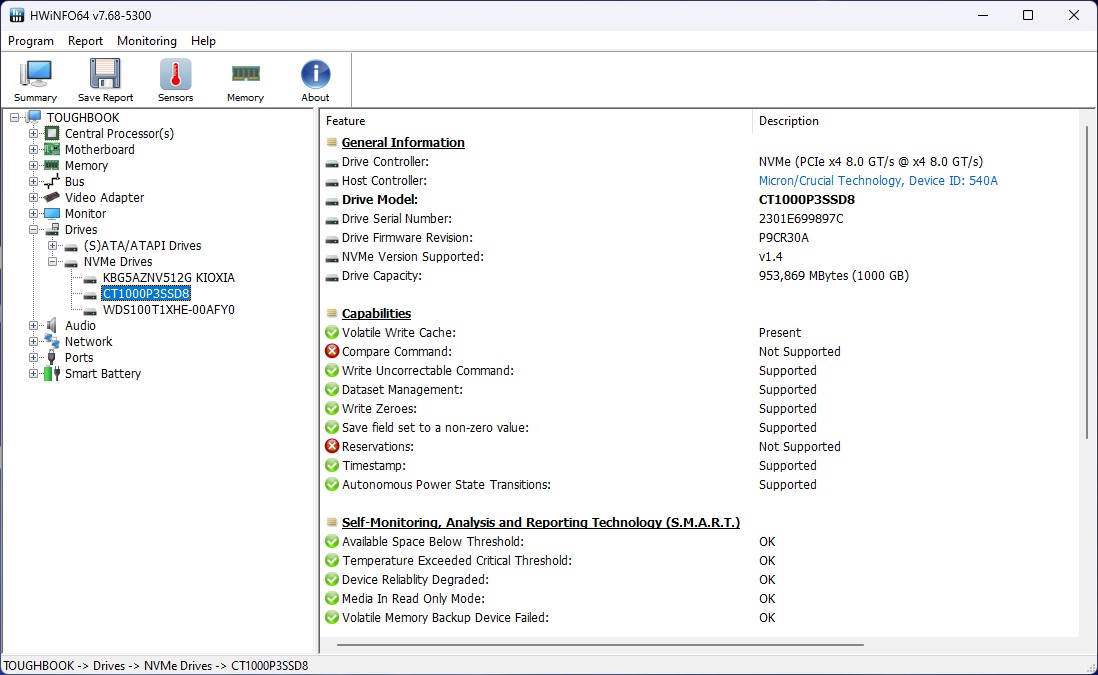Viewport: 1098px width, 675px height.
Task: Open the Program menu
Action: pos(30,41)
